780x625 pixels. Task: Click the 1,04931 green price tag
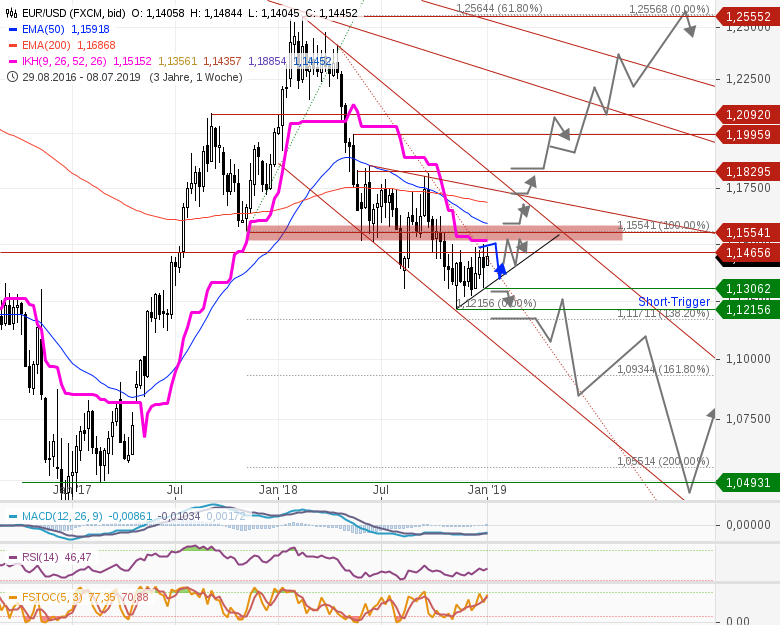pyautogui.click(x=748, y=483)
